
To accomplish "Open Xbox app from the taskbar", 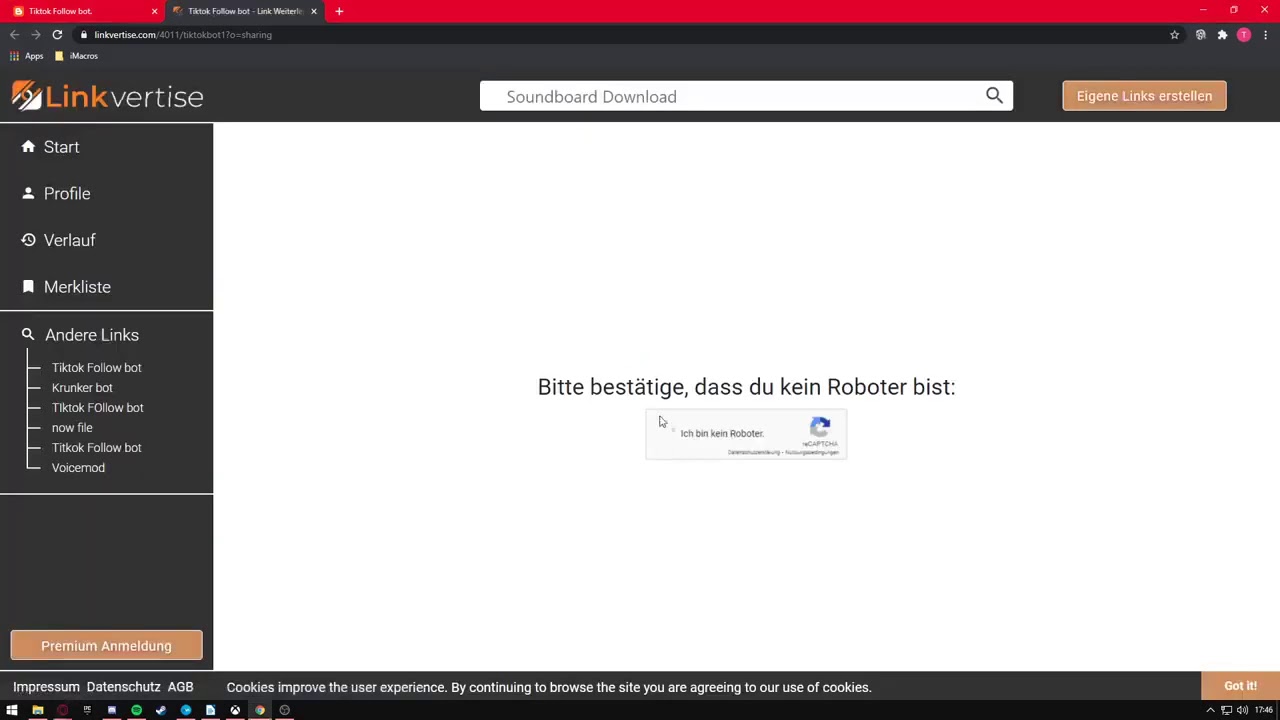I will click(235, 710).
